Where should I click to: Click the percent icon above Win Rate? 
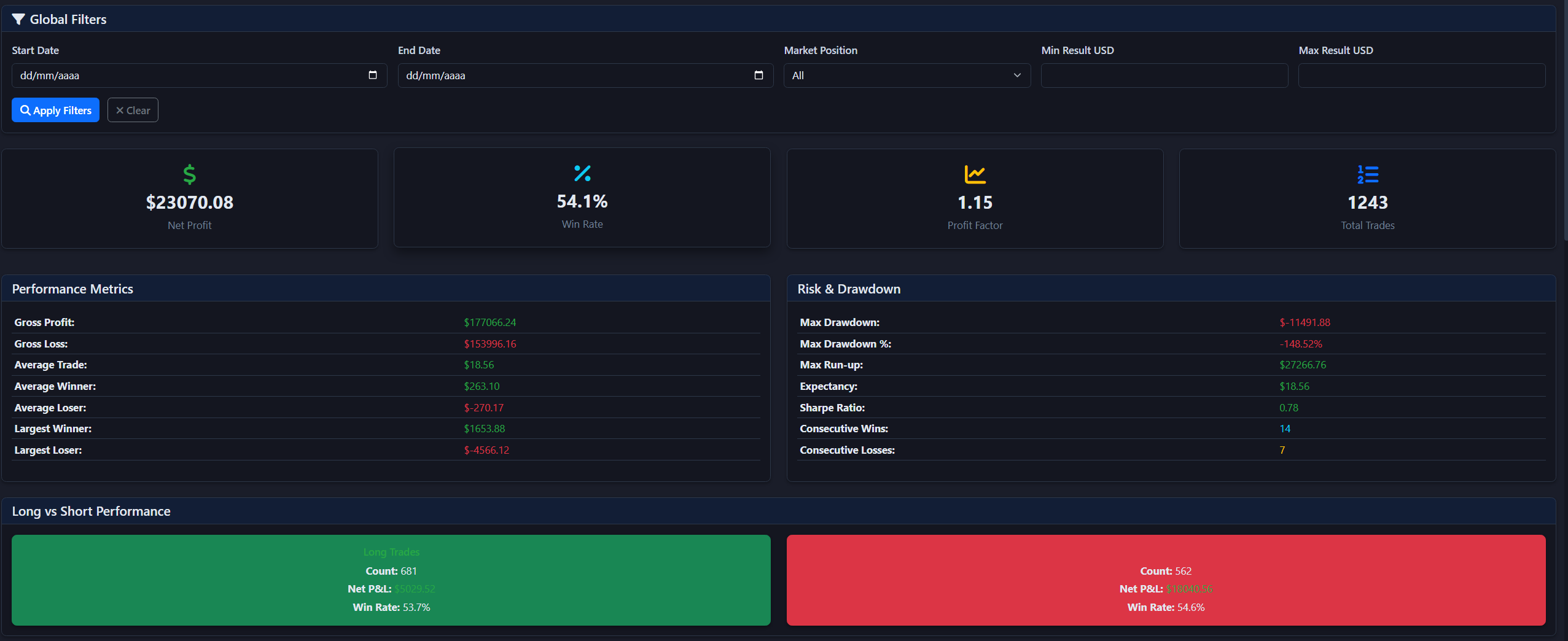(x=582, y=173)
